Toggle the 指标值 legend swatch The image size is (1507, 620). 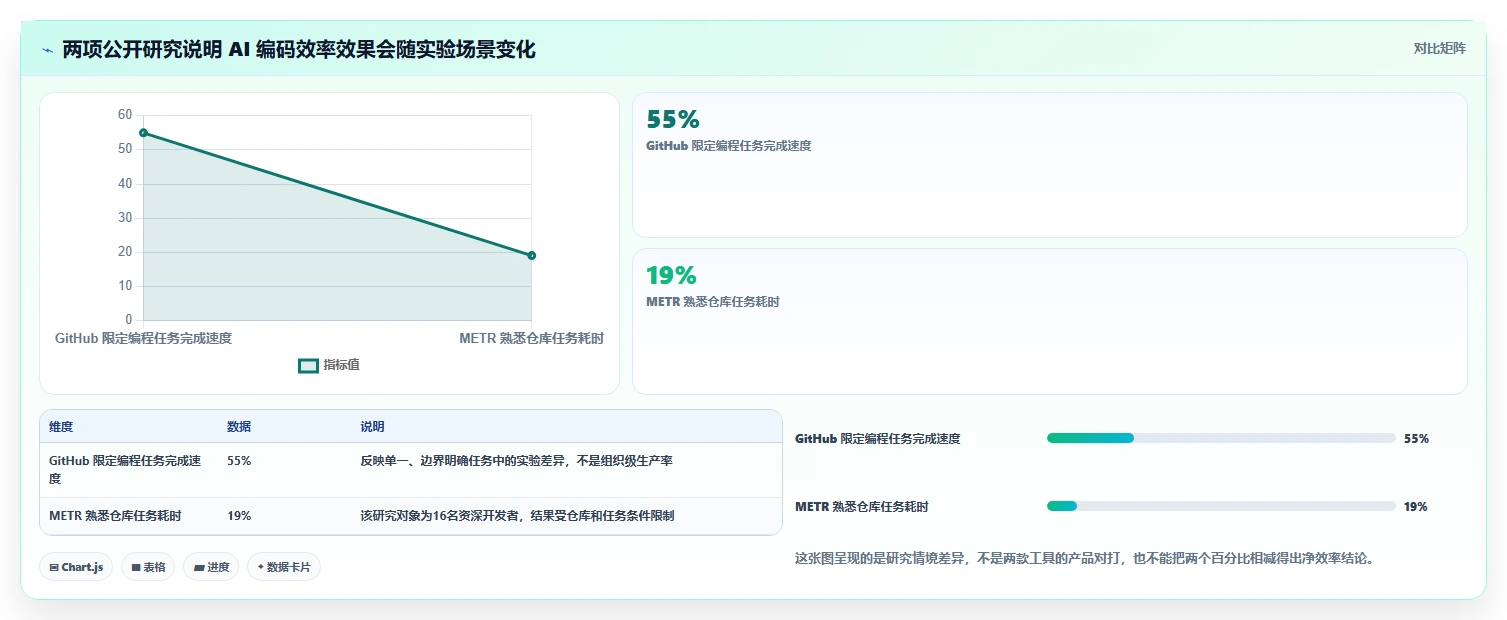point(308,366)
